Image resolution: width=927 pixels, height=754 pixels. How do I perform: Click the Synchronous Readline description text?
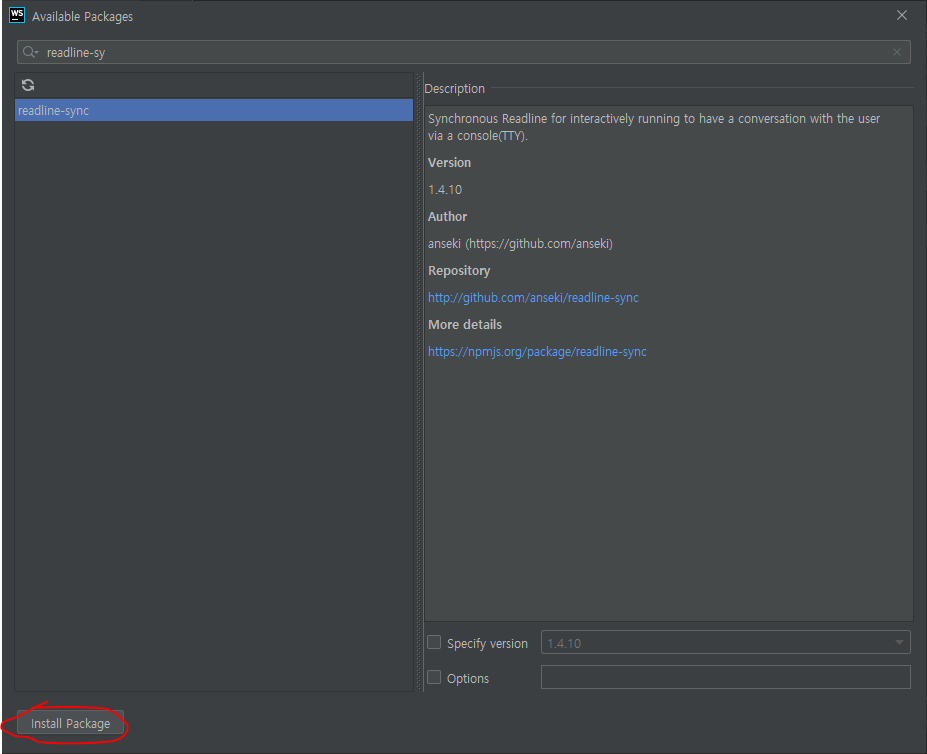(654, 127)
